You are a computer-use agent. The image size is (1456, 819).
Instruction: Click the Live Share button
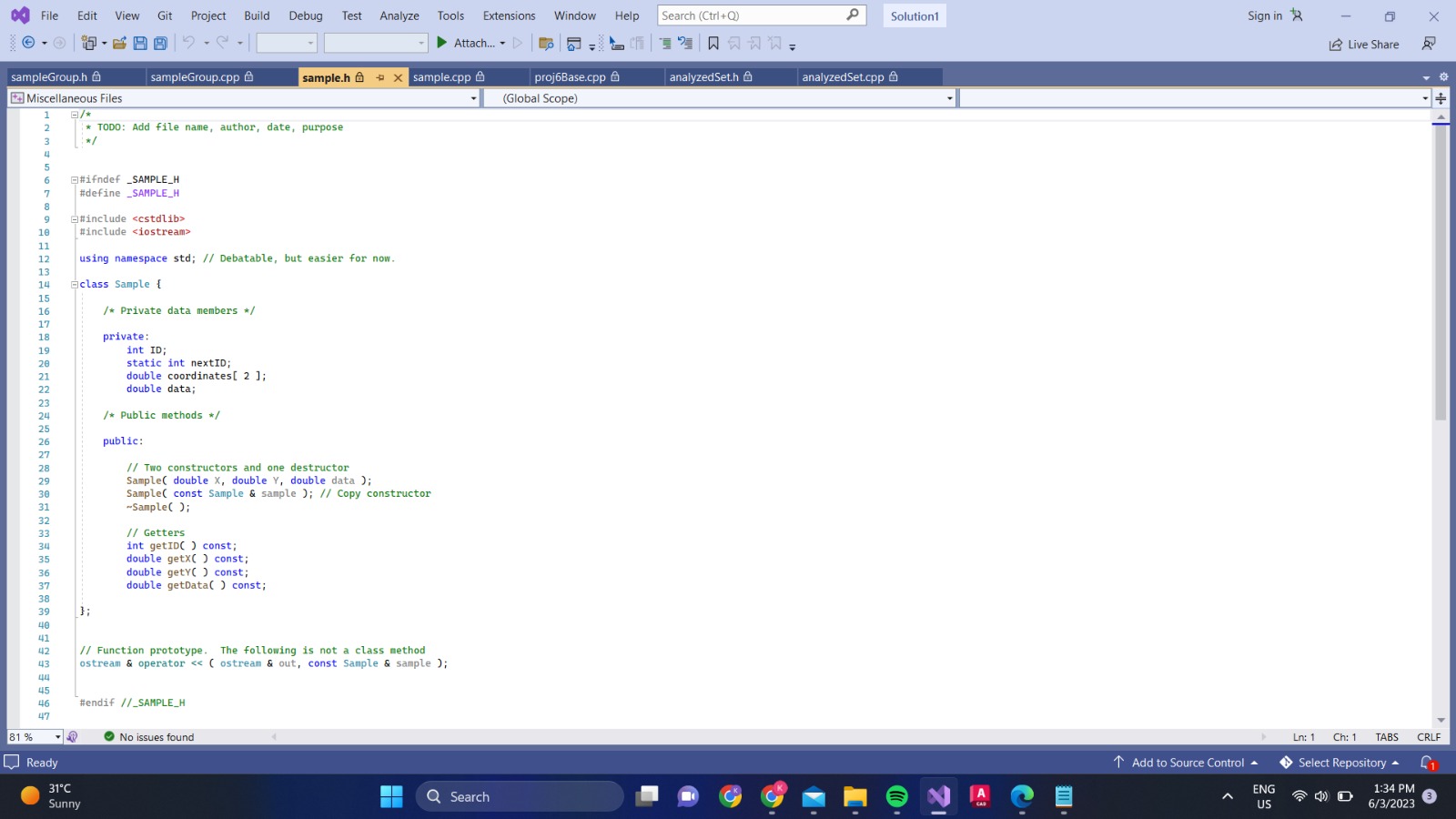coord(1363,44)
